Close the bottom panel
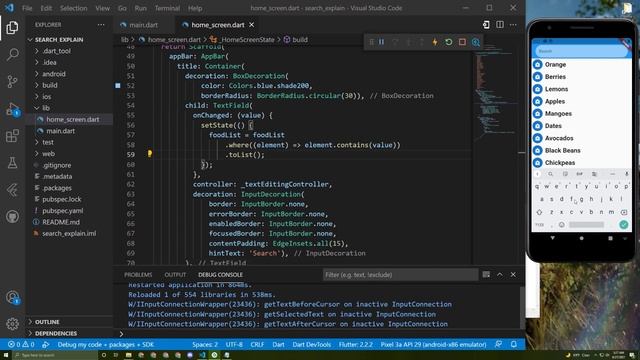 513,275
